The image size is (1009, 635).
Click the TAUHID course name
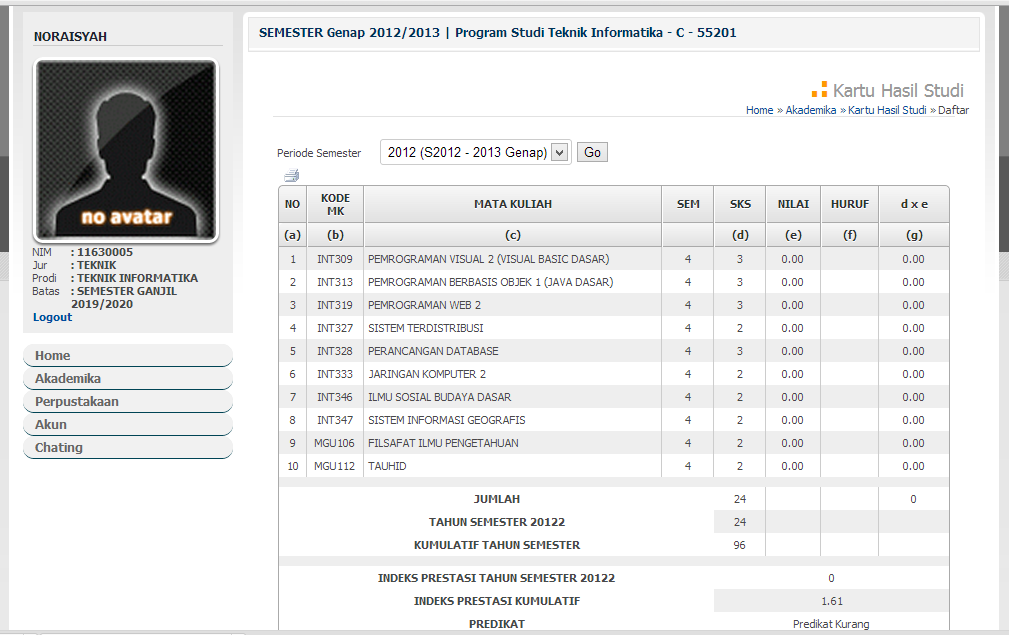[x=387, y=466]
